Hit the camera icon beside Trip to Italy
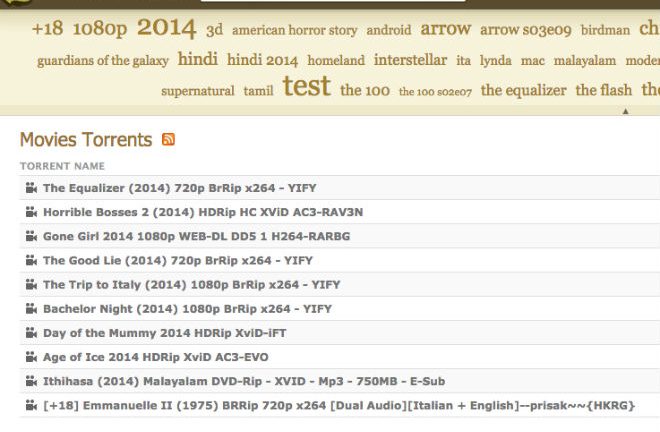This screenshot has height=432, width=660. (x=31, y=285)
